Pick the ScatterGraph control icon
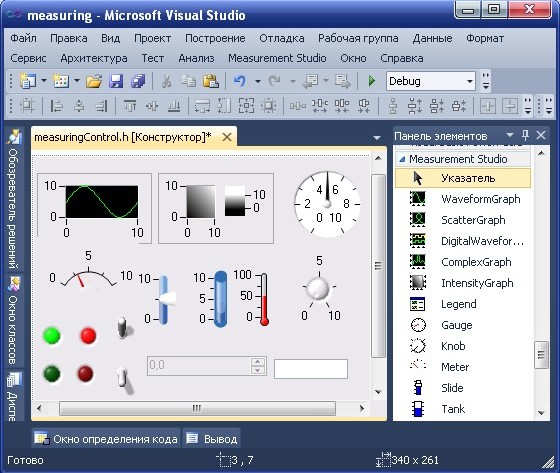This screenshot has width=560, height=473. [418, 220]
